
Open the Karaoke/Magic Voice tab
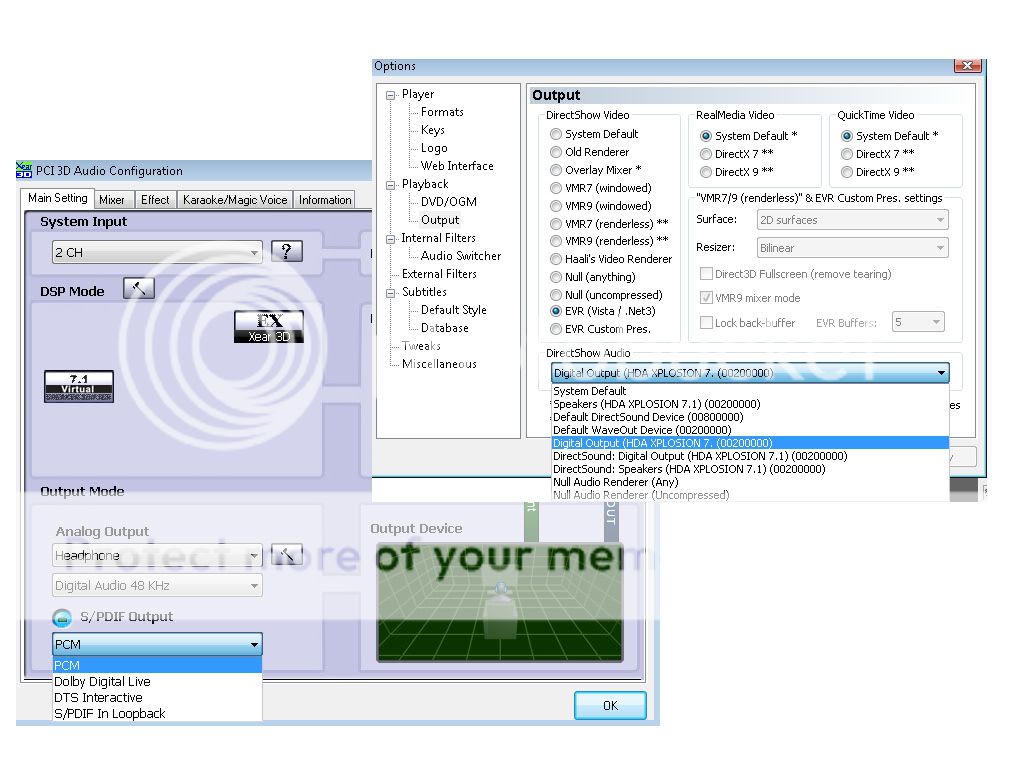point(235,200)
